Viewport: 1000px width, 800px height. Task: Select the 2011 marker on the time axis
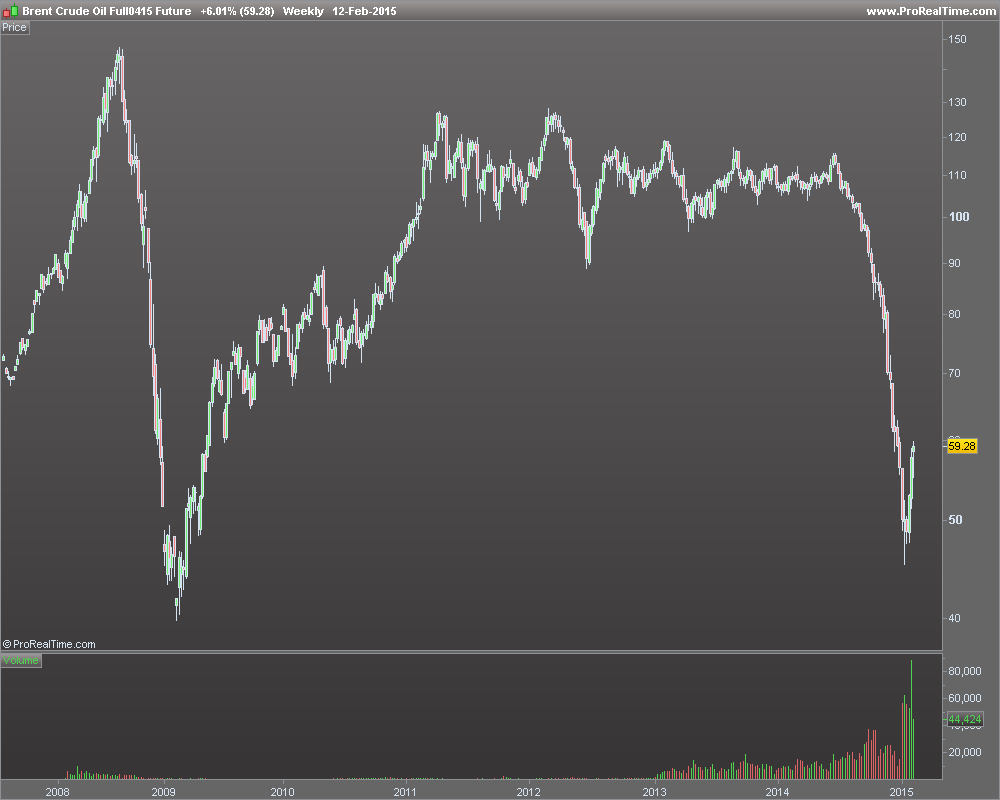pyautogui.click(x=405, y=792)
